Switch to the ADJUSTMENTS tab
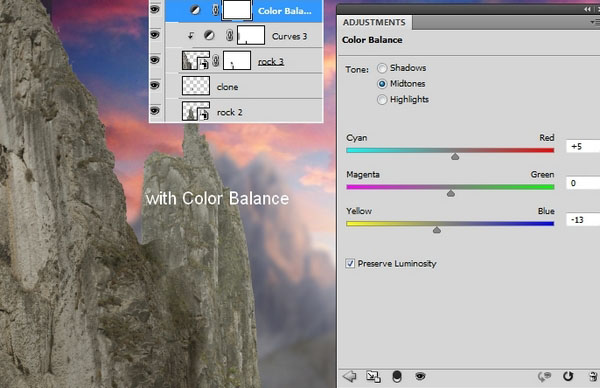The height and width of the screenshot is (388, 600). [374, 22]
